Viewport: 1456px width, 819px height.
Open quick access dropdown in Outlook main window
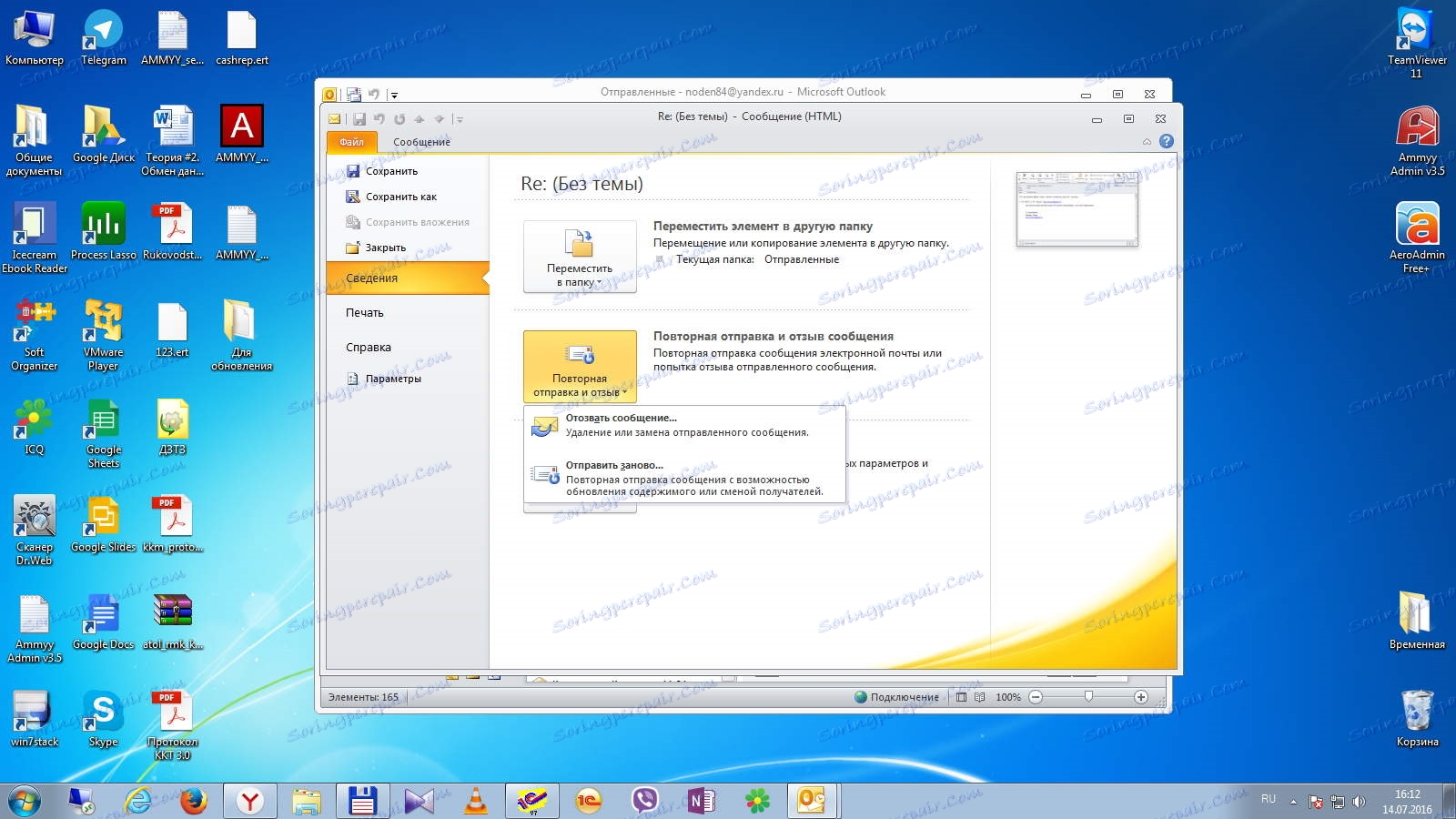[394, 95]
